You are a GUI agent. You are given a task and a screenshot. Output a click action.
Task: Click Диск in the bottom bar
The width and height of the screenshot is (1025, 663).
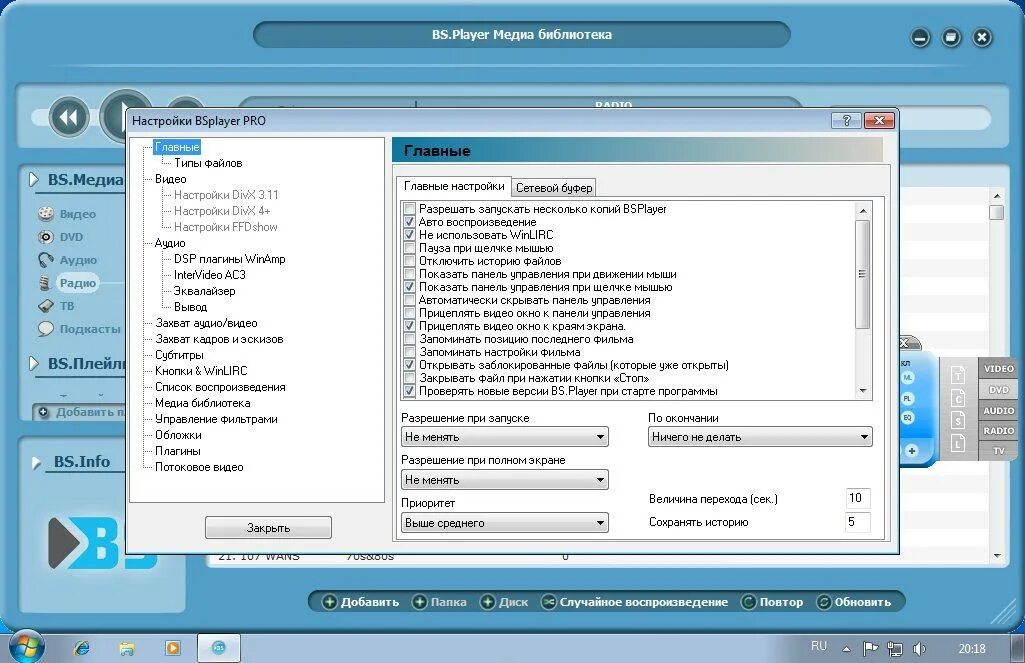tap(505, 602)
